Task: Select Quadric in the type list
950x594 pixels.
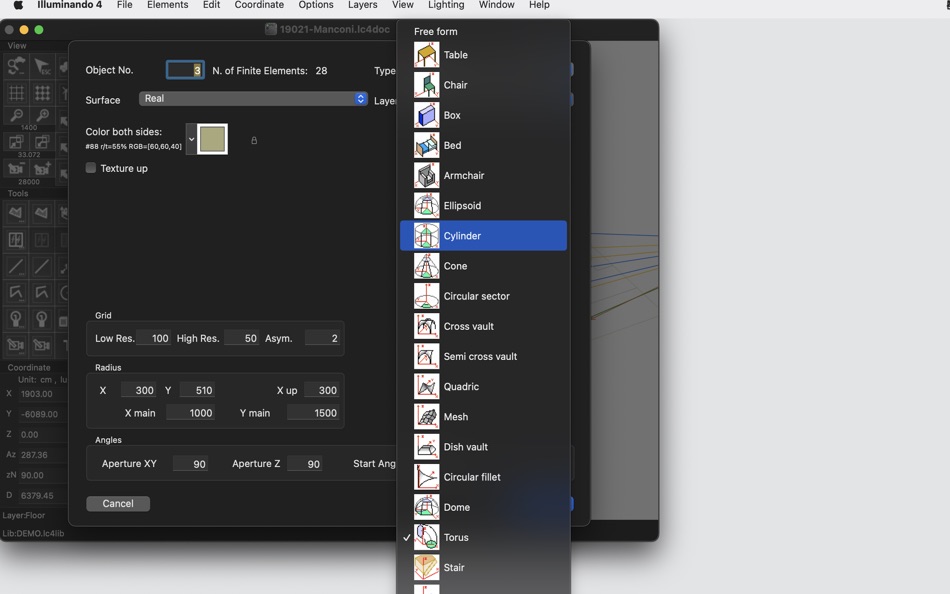Action: click(x=483, y=387)
